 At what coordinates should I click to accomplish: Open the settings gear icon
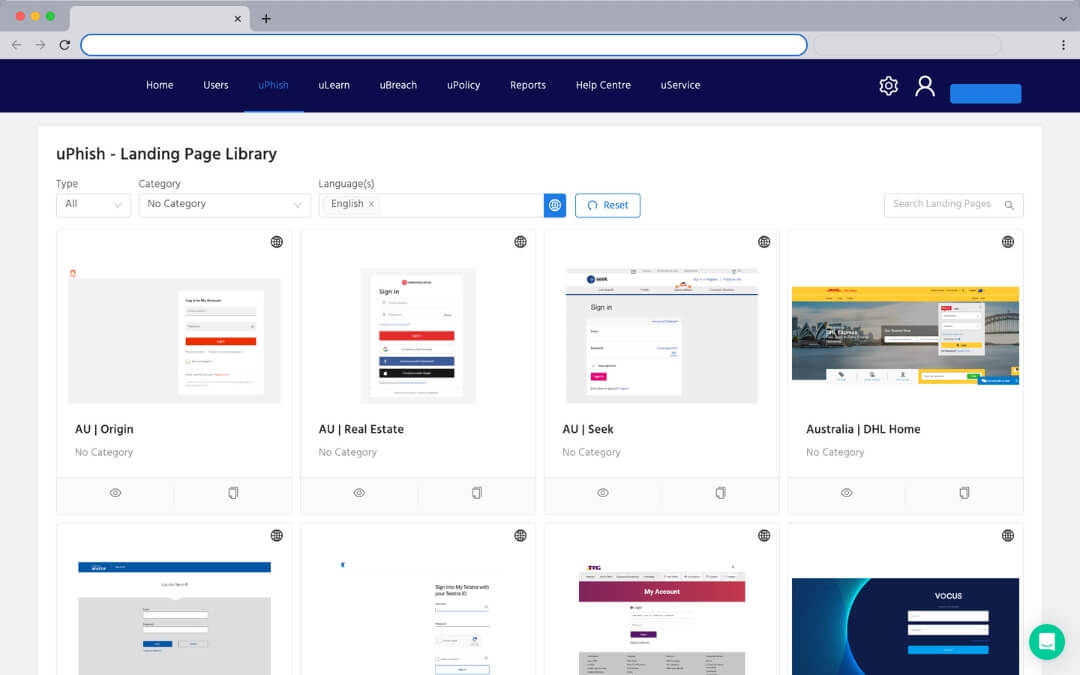pyautogui.click(x=888, y=86)
